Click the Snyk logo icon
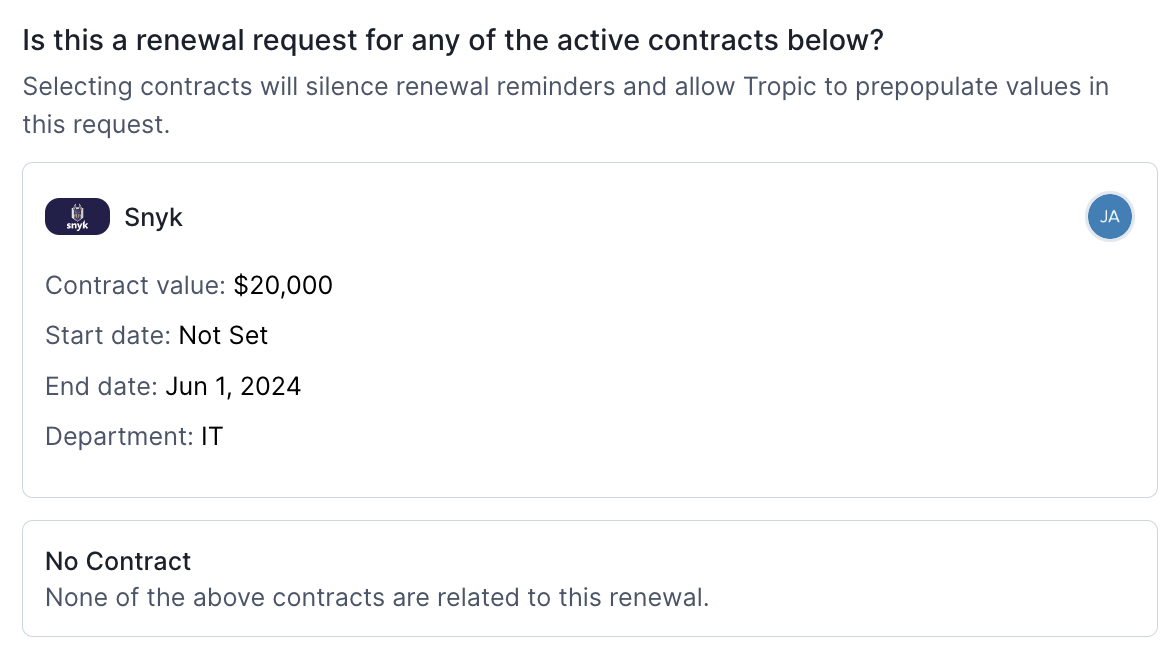This screenshot has height=656, width=1176. click(77, 217)
